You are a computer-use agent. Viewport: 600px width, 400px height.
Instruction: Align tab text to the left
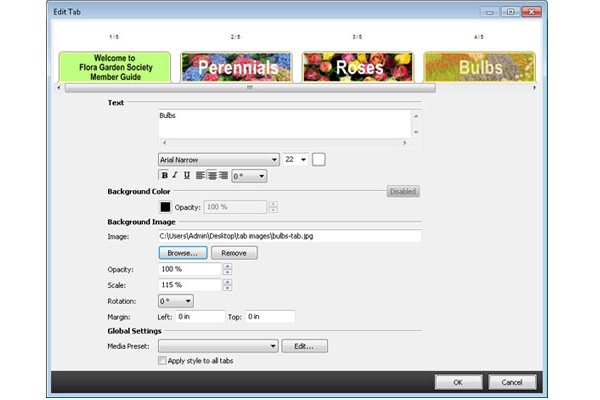coord(201,176)
